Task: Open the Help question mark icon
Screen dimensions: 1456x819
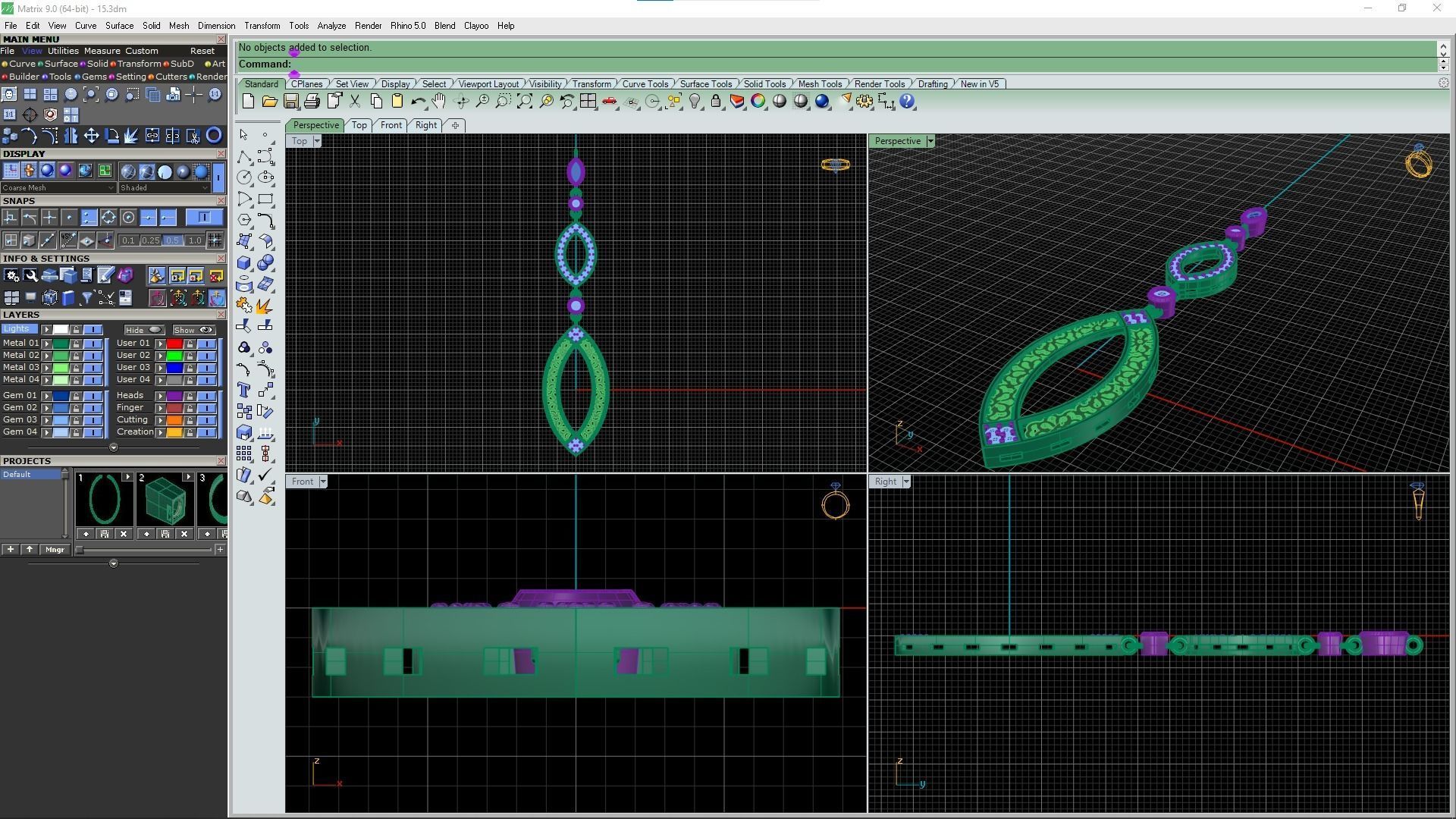Action: [907, 102]
